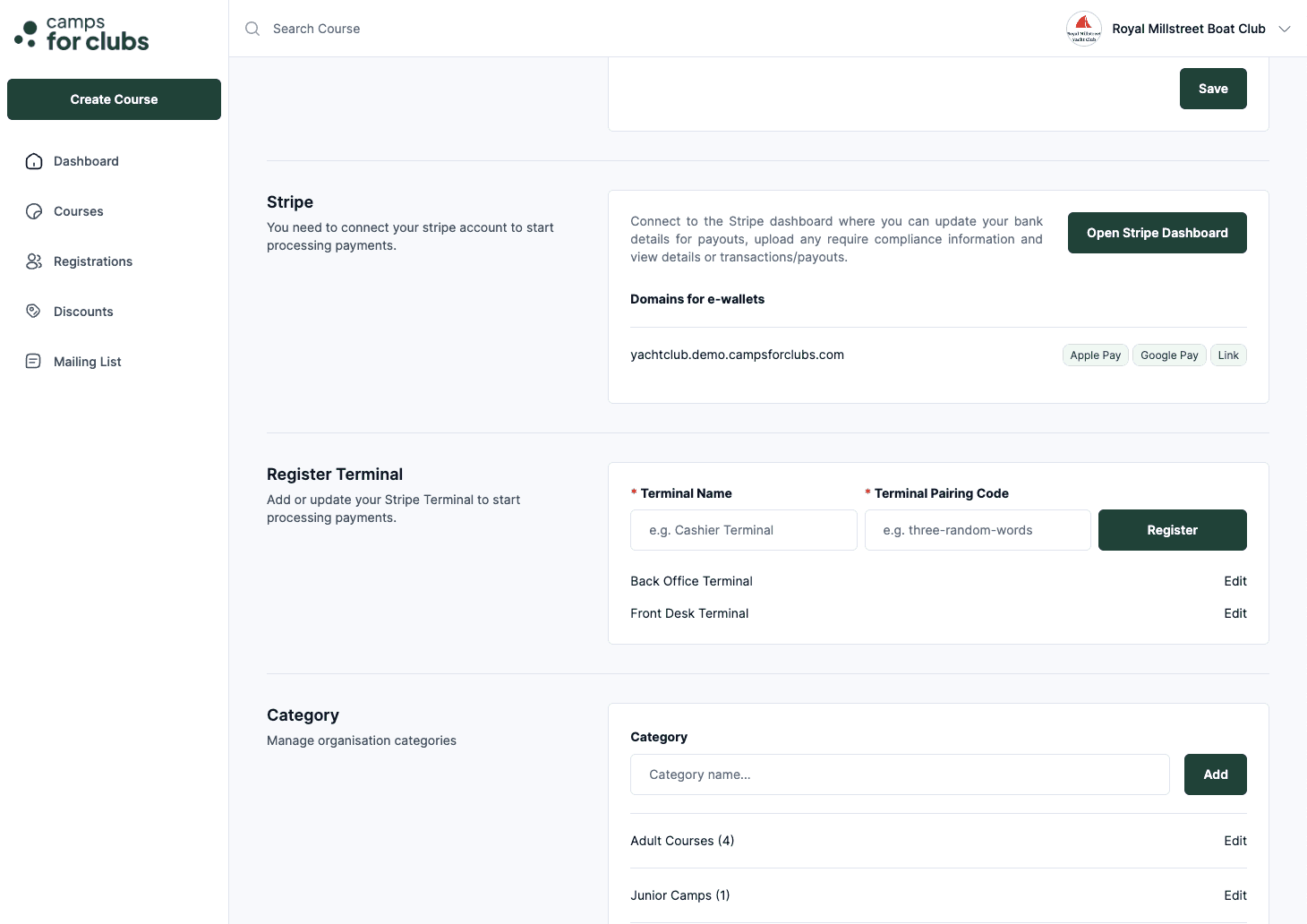Viewport: 1307px width, 924px height.
Task: Click the Google Pay tag
Action: [x=1169, y=355]
